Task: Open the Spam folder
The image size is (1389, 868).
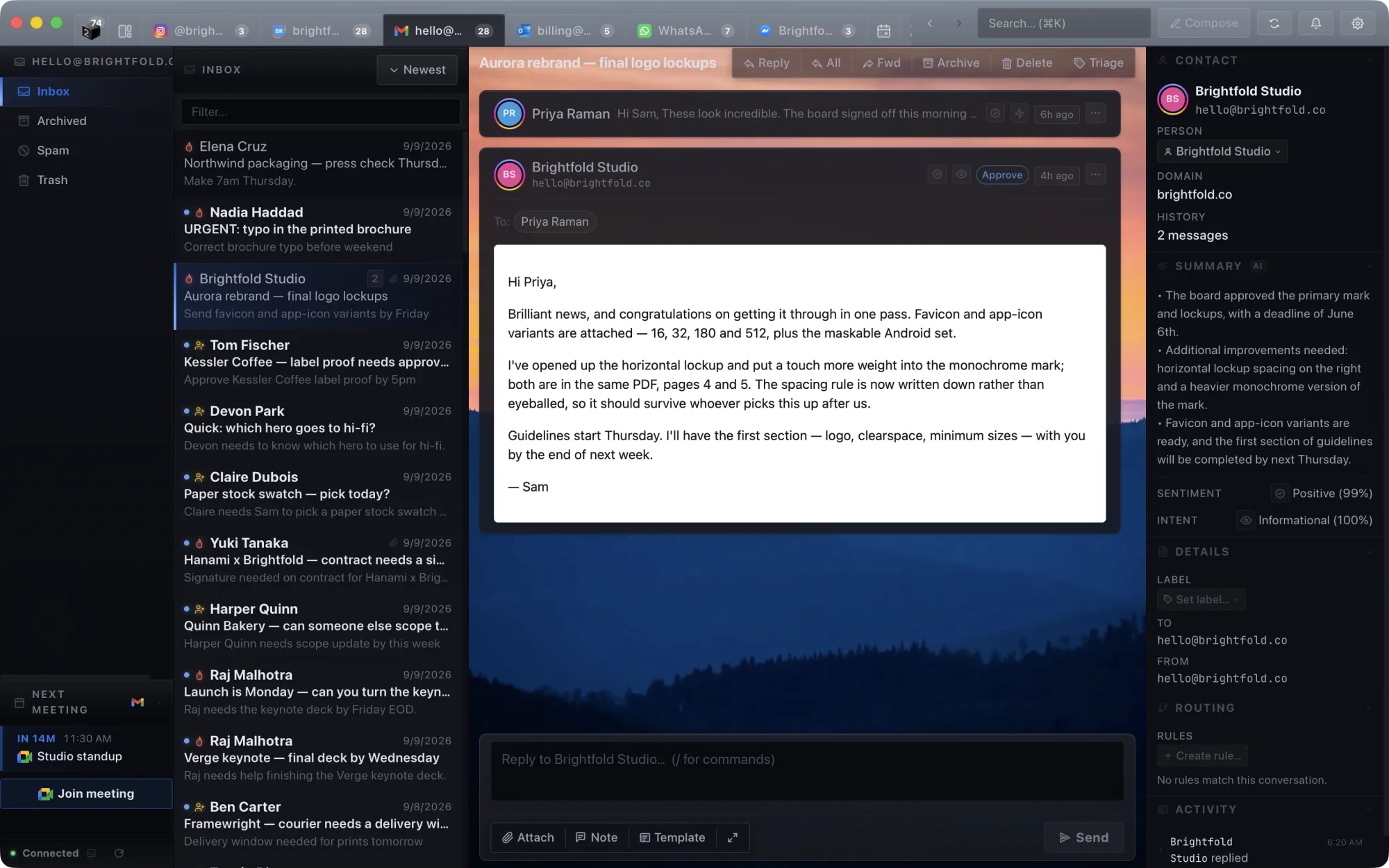Action: click(86, 150)
